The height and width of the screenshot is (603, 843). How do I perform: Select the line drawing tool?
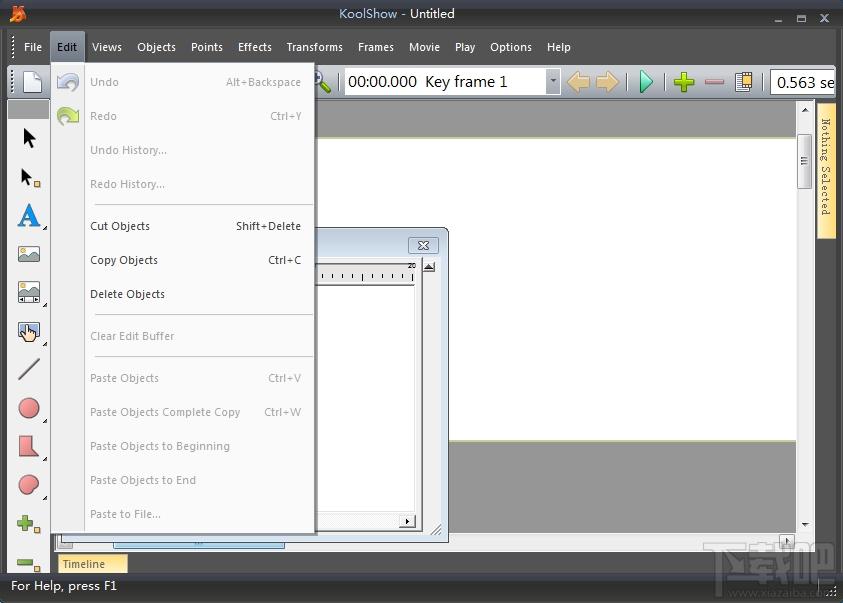[29, 369]
